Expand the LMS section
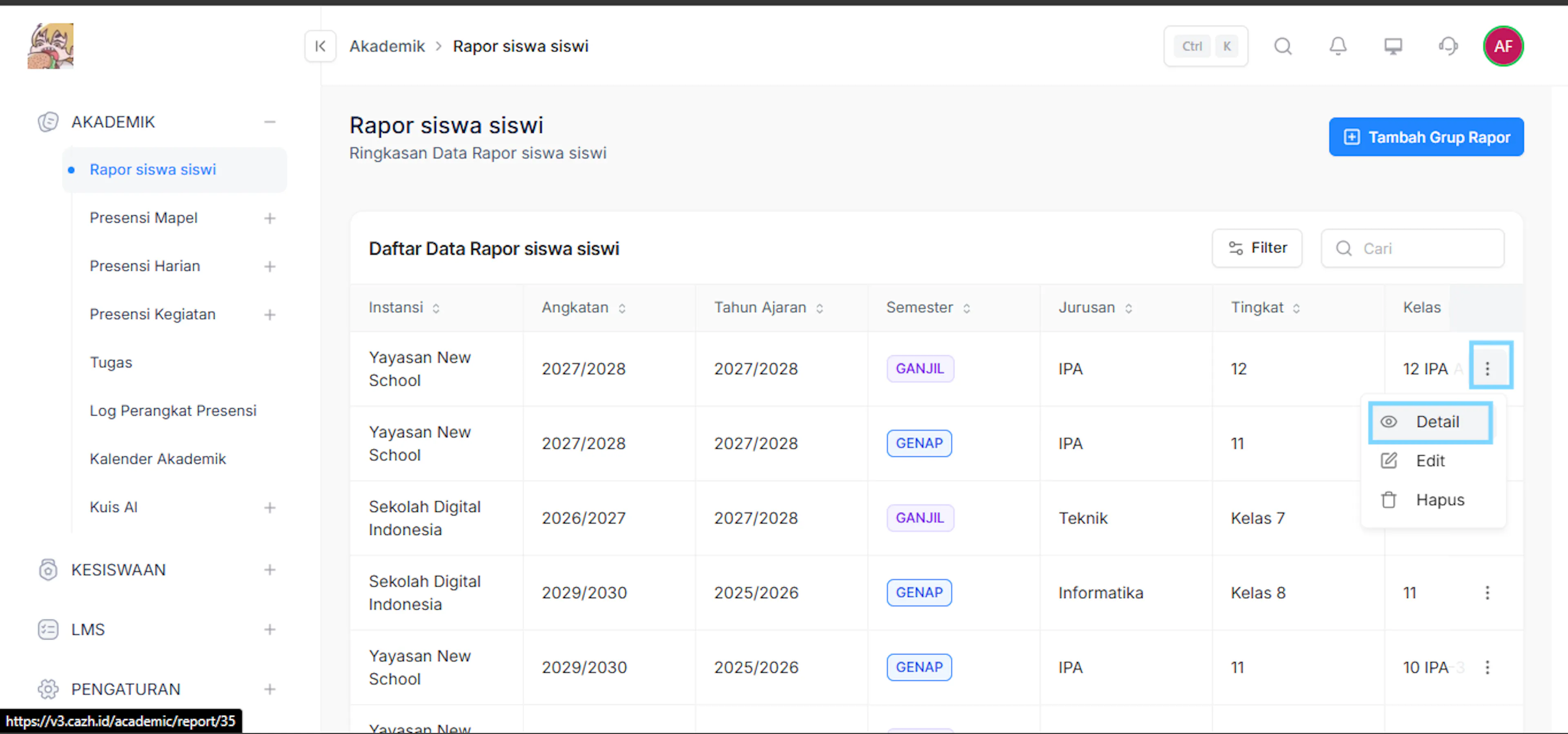Image resolution: width=1568 pixels, height=734 pixels. pyautogui.click(x=269, y=629)
